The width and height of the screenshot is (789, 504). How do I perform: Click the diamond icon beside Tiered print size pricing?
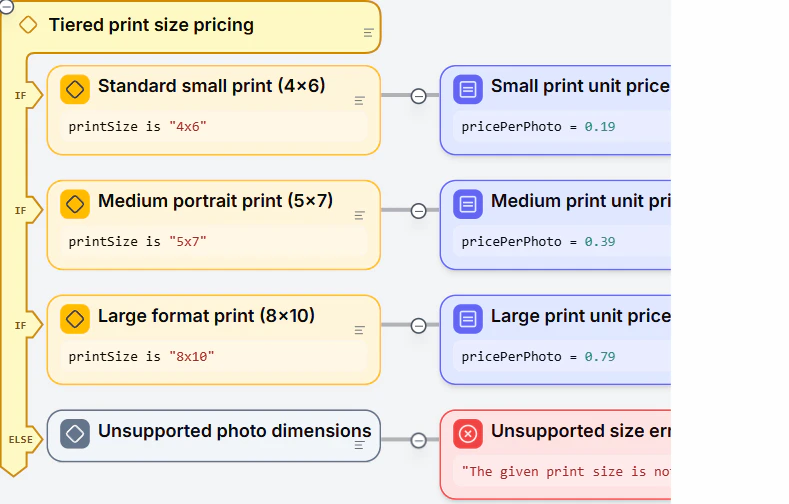28,25
